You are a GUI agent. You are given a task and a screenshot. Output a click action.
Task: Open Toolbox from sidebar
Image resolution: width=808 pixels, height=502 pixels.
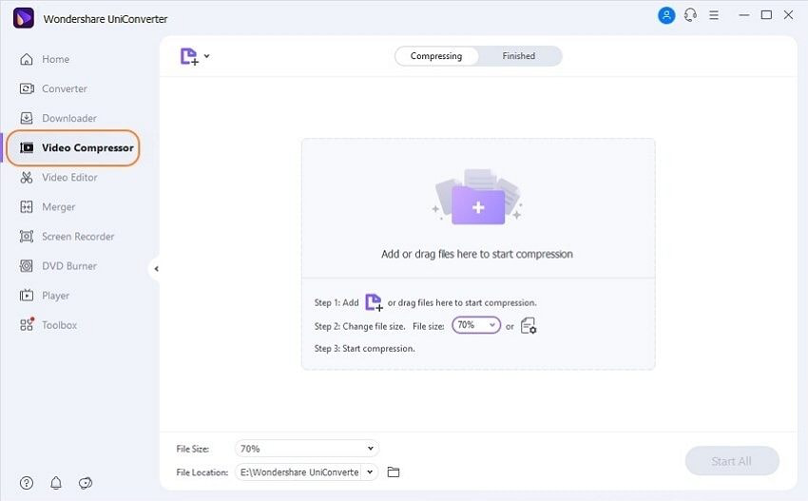[x=59, y=325]
